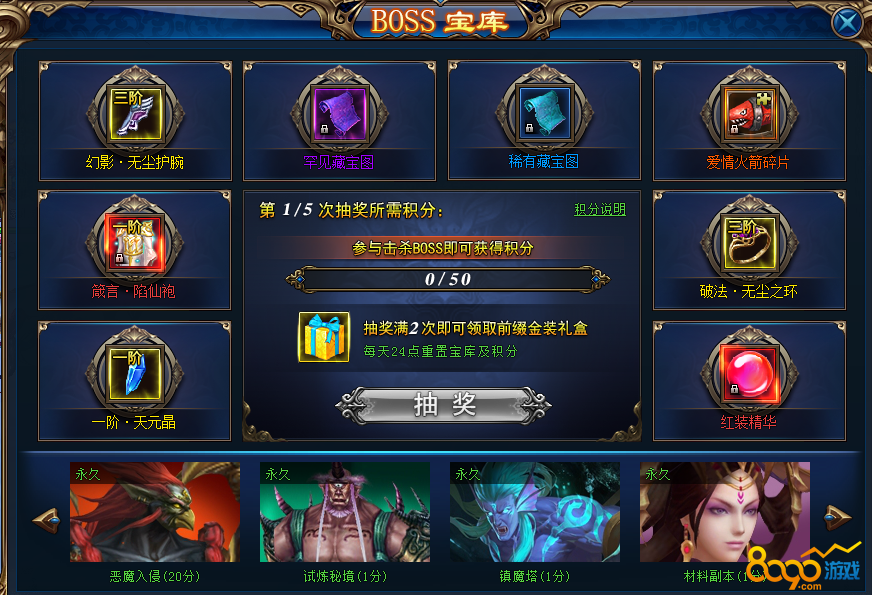Select the 爱情火箭碎片 rocket fragment icon

point(749,113)
